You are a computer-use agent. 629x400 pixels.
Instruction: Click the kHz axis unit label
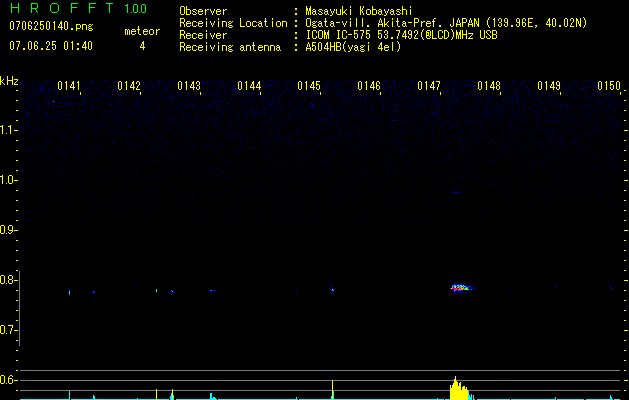9,81
